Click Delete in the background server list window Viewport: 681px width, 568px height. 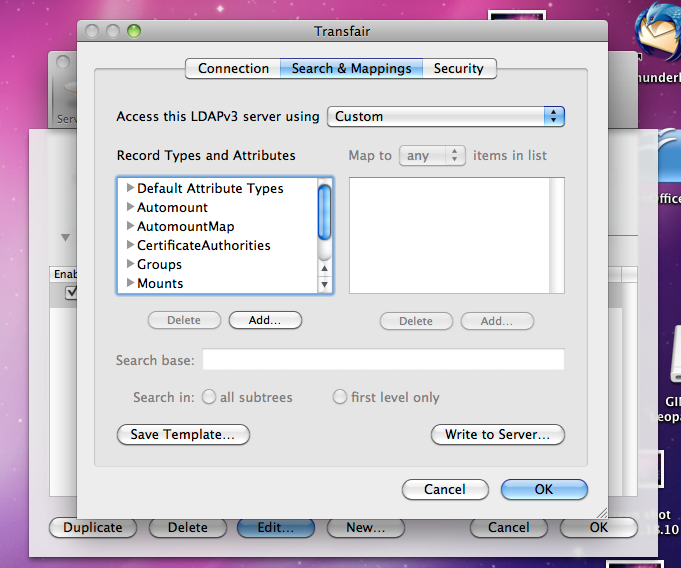coord(188,528)
